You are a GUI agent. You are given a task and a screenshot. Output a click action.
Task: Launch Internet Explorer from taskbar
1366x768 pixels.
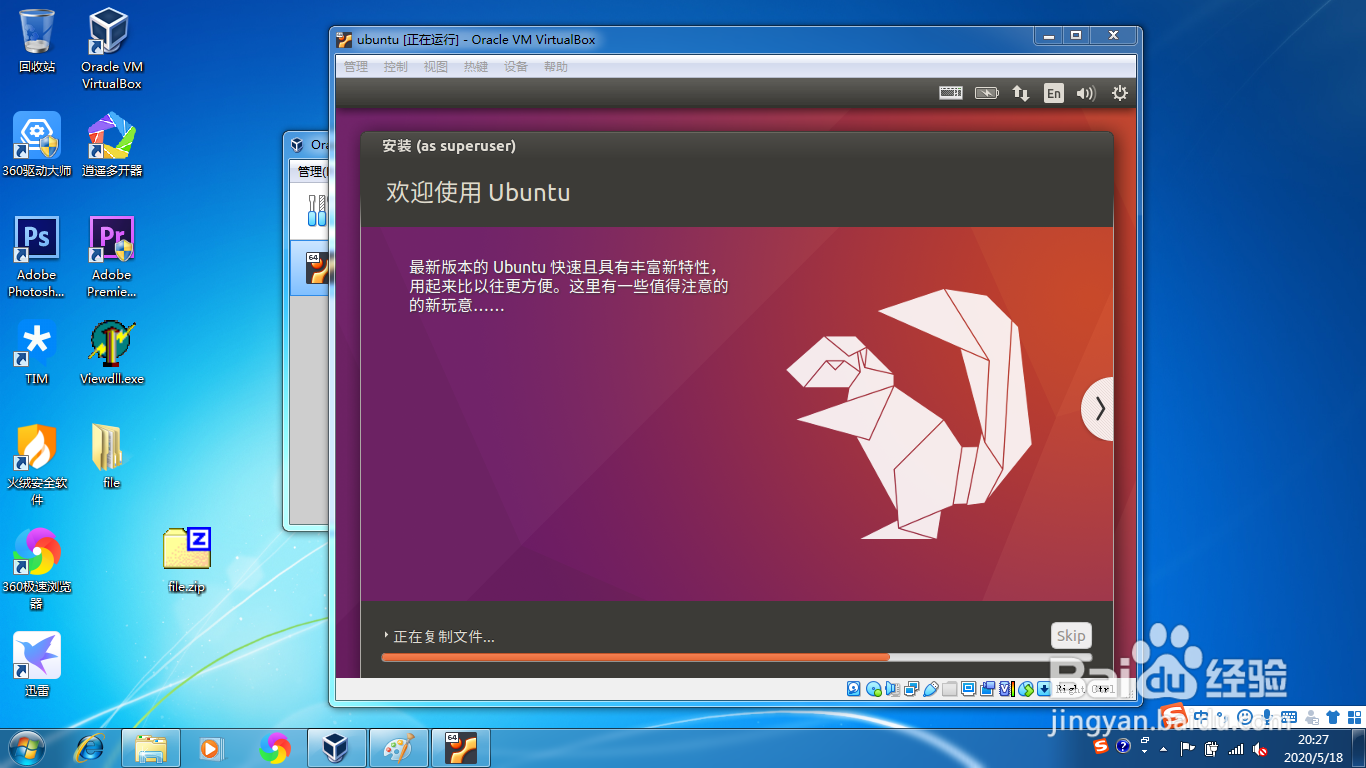pos(90,747)
